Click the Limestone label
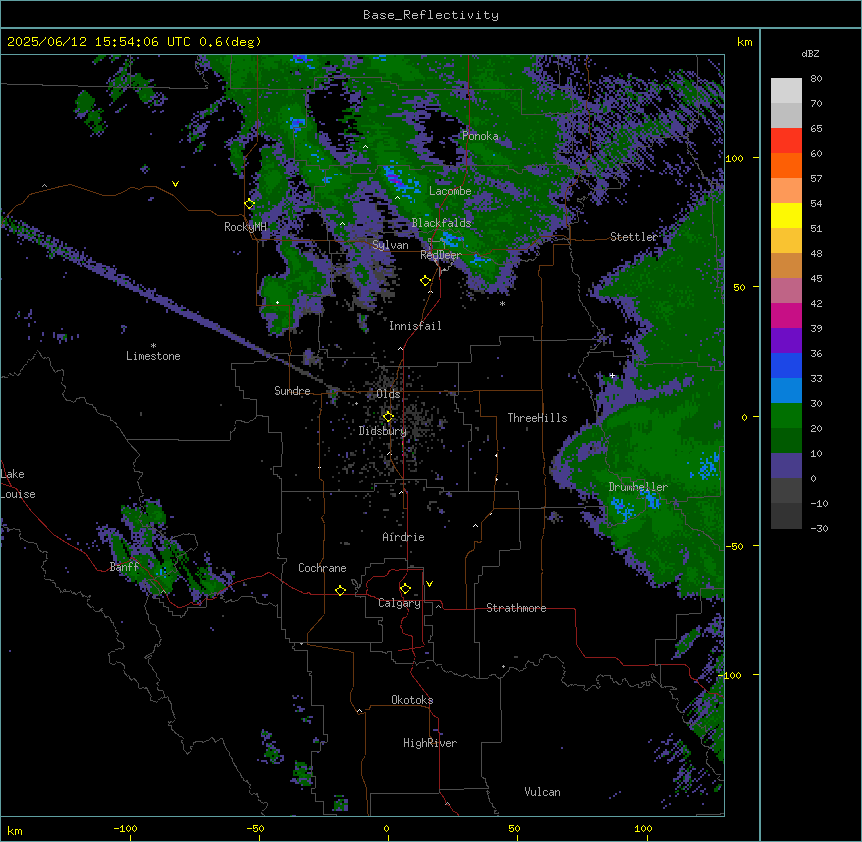Viewport: 862px width, 842px height. pyautogui.click(x=153, y=356)
